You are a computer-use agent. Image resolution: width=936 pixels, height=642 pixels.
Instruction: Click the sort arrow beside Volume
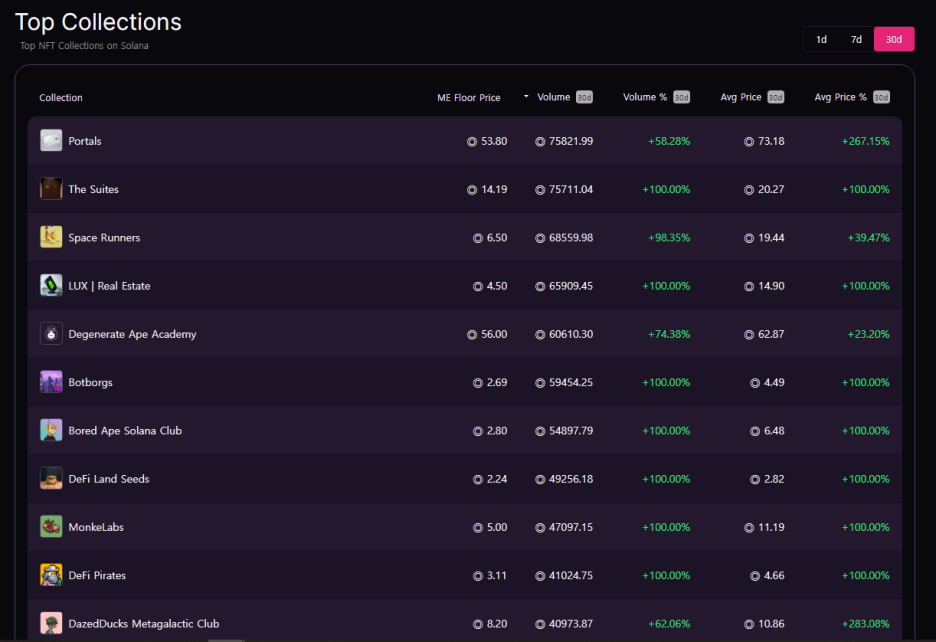point(526,96)
